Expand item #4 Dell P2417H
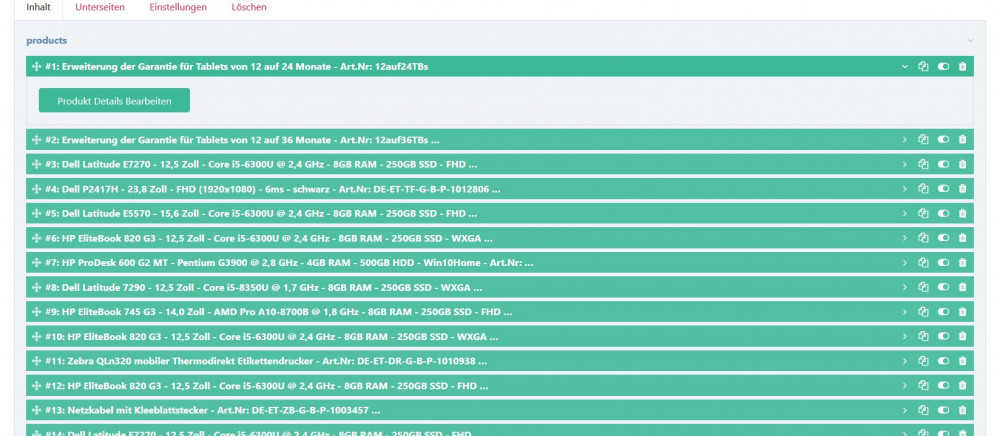1000x436 pixels. point(904,189)
